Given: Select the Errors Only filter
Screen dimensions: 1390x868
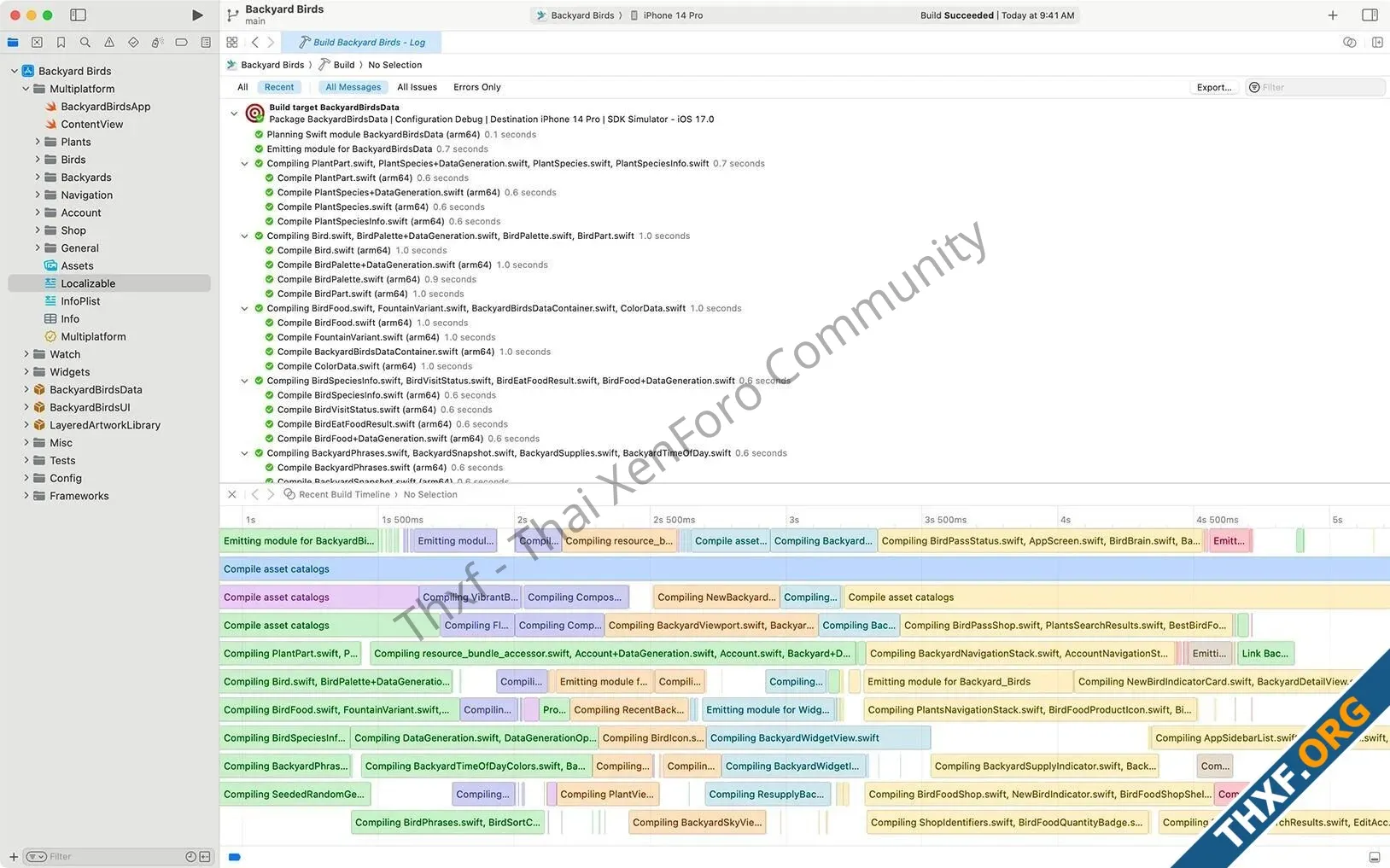Looking at the screenshot, I should (476, 87).
